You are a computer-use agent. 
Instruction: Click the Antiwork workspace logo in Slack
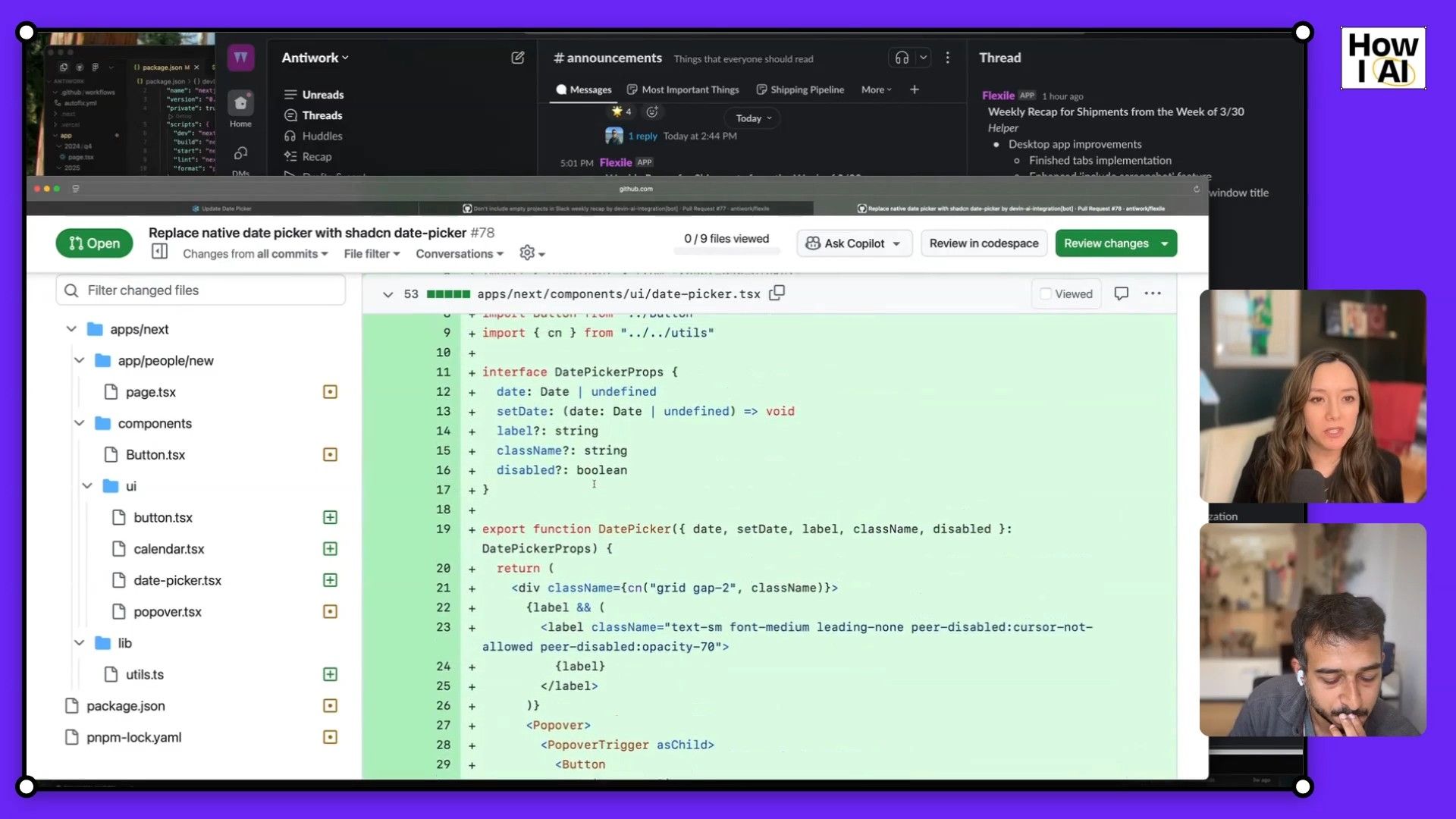pyautogui.click(x=240, y=58)
